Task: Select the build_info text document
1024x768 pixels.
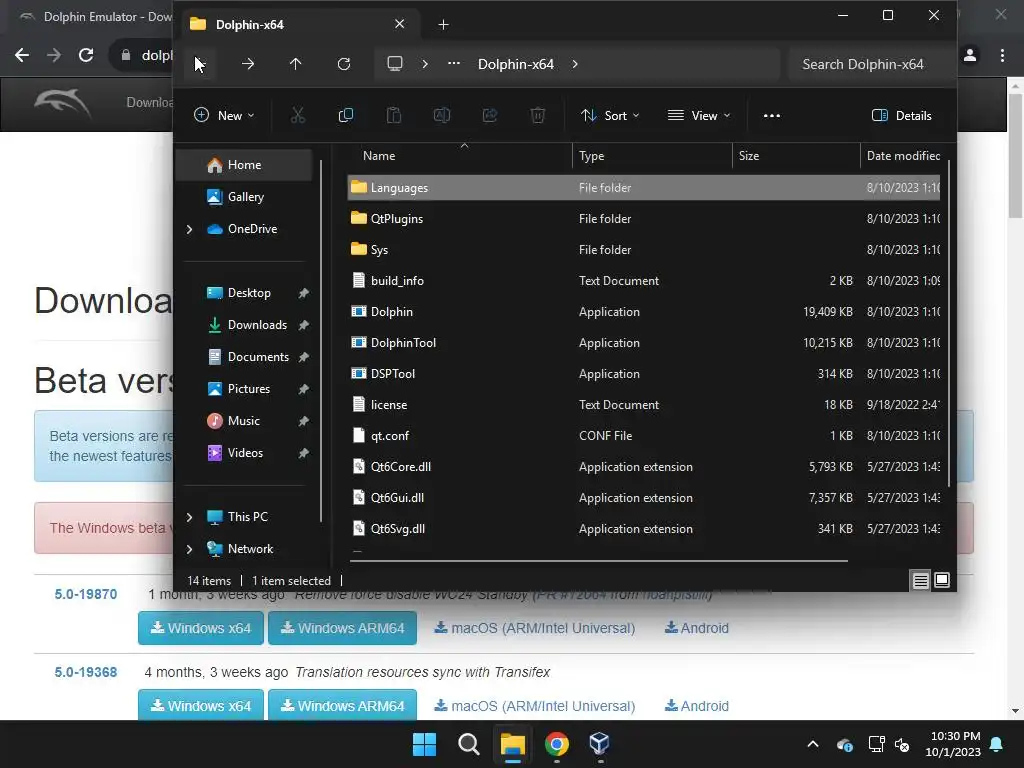Action: 643,281
